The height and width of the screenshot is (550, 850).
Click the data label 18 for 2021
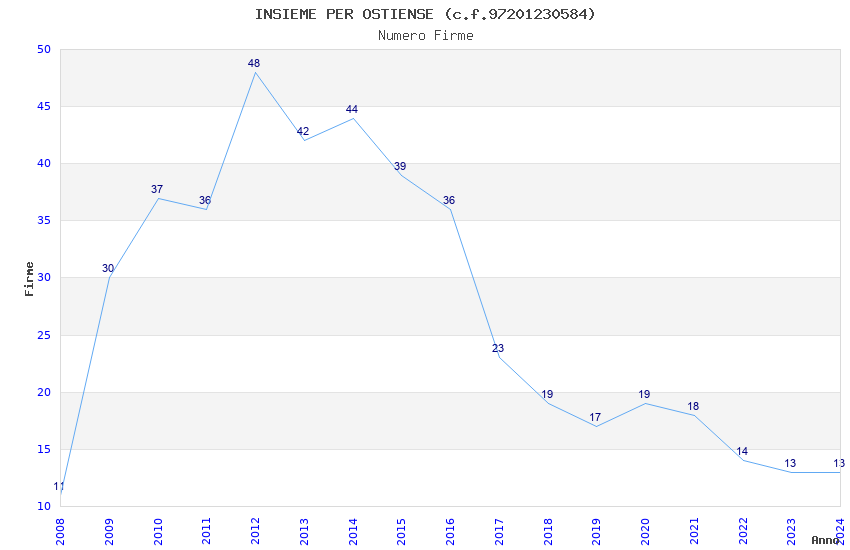click(x=693, y=406)
